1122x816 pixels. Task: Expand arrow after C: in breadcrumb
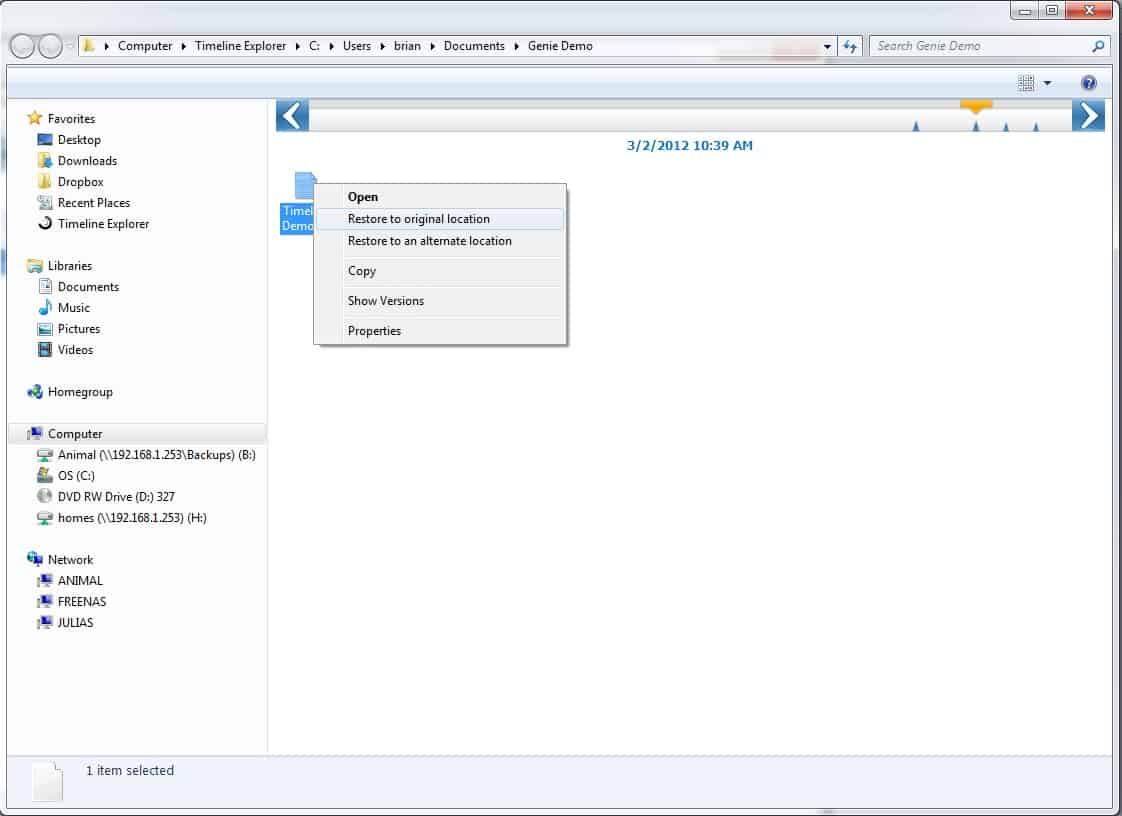[x=331, y=46]
